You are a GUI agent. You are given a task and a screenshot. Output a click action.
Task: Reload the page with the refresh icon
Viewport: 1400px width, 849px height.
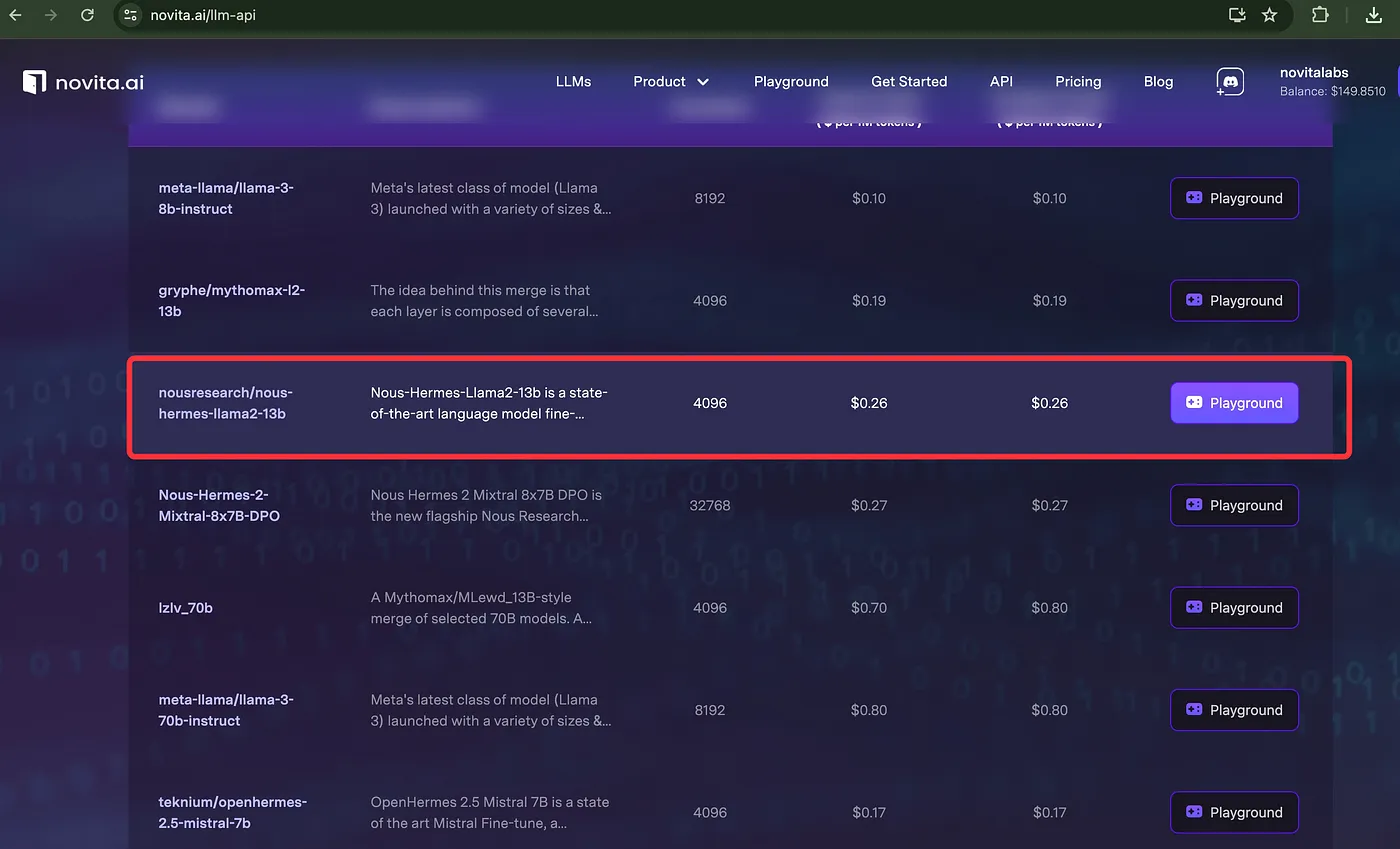[88, 15]
